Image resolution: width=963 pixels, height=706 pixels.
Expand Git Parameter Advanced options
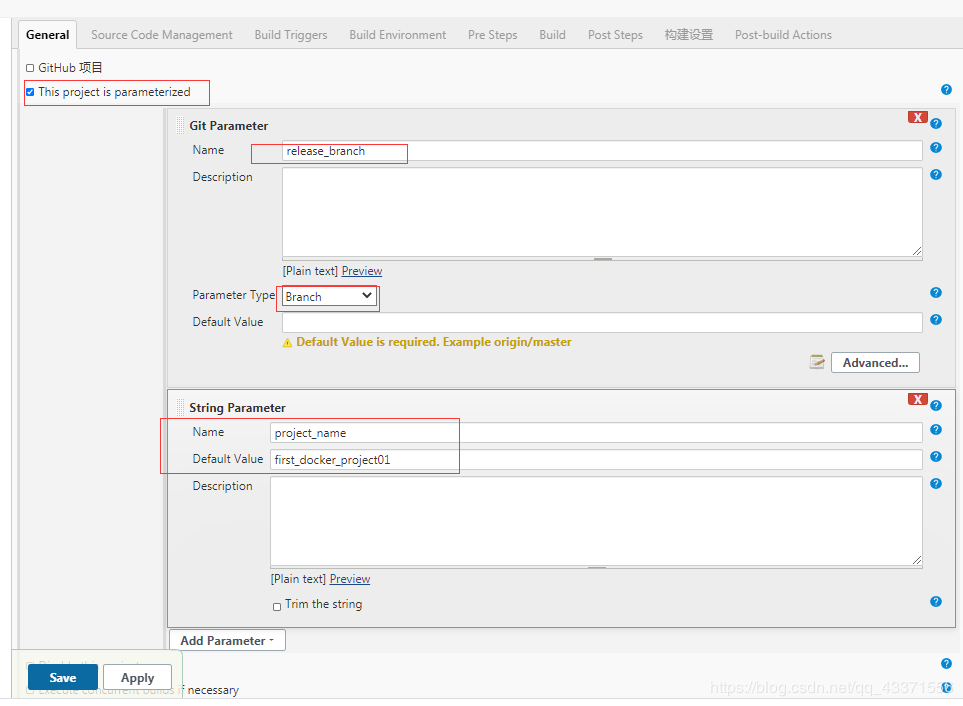click(875, 363)
